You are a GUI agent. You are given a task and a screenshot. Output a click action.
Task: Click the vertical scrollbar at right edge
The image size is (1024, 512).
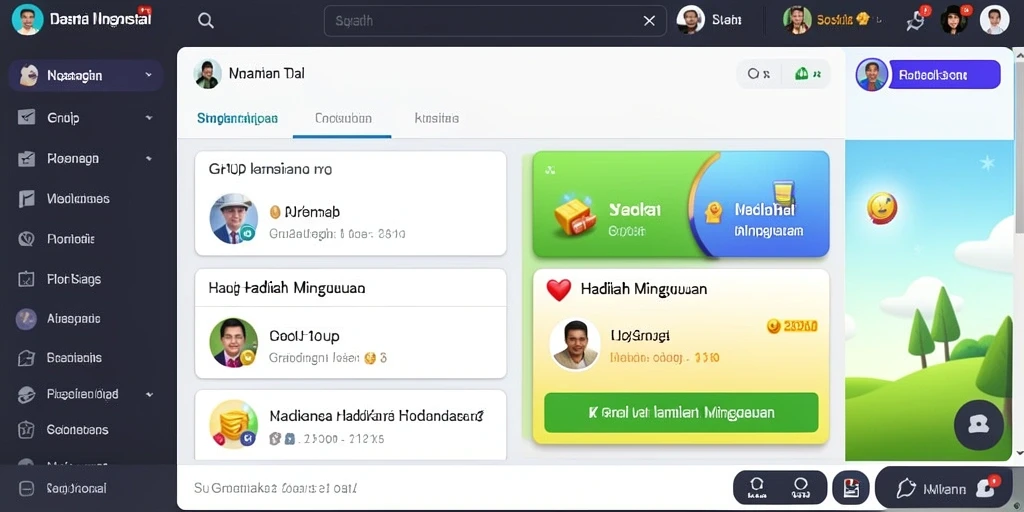pos(1019,144)
